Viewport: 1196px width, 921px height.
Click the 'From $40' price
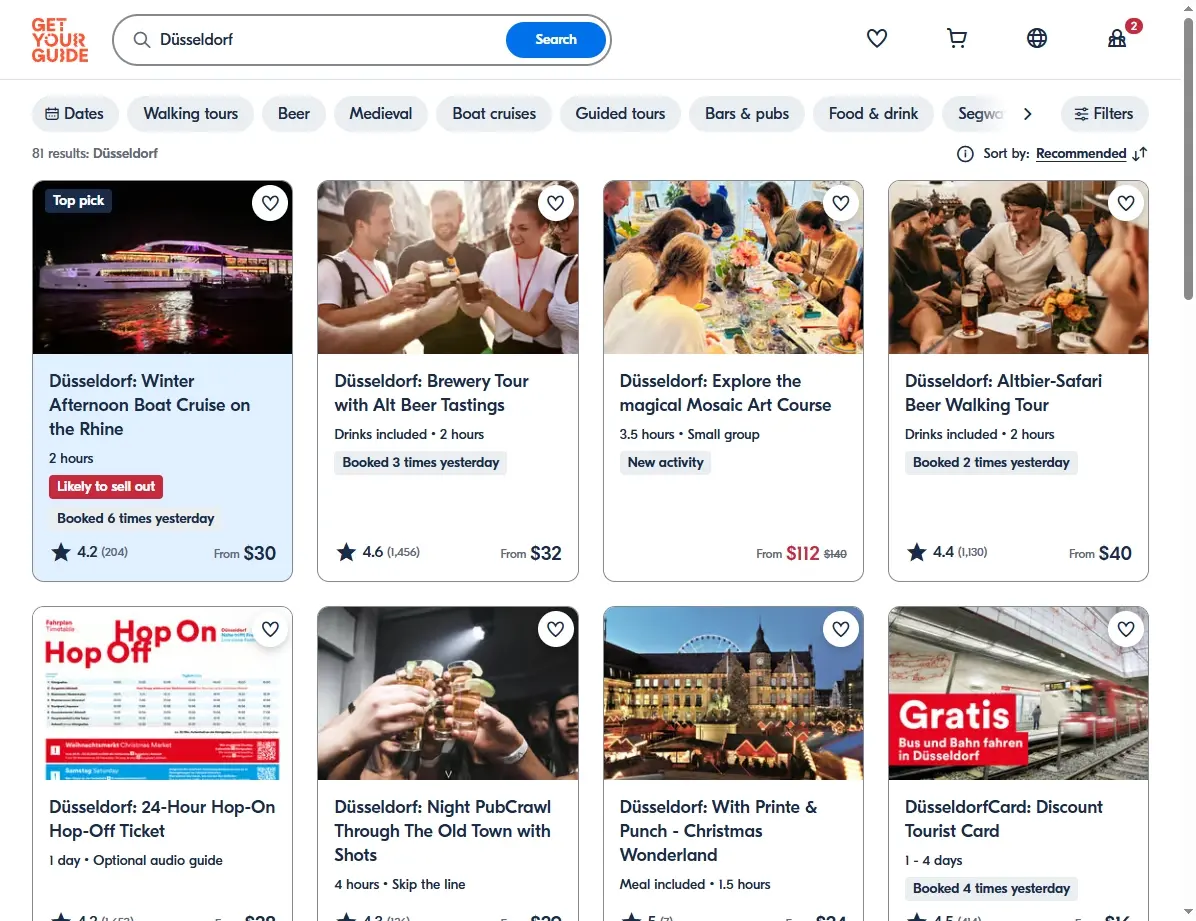click(x=1100, y=553)
